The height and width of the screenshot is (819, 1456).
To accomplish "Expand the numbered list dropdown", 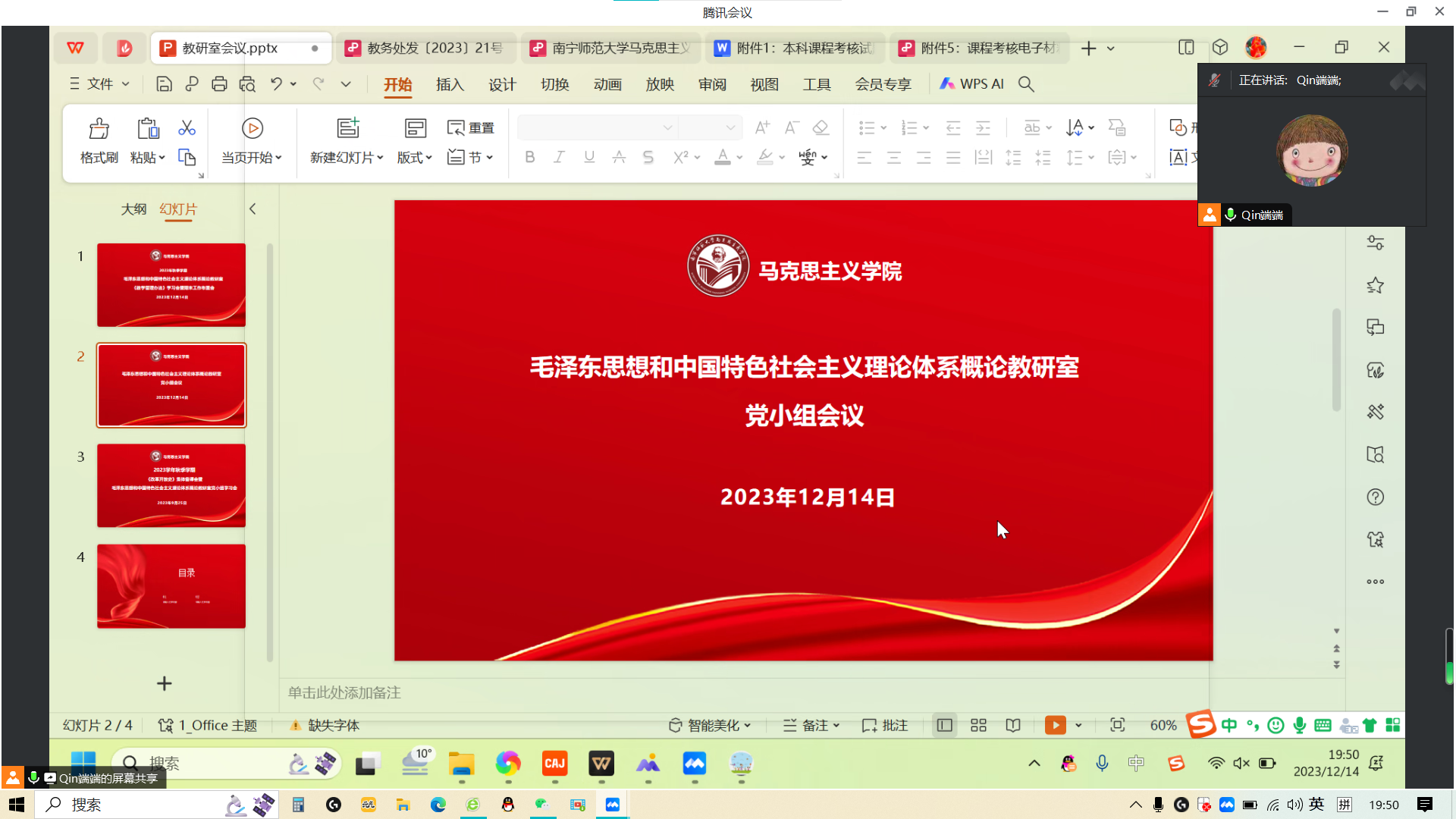I will click(926, 127).
